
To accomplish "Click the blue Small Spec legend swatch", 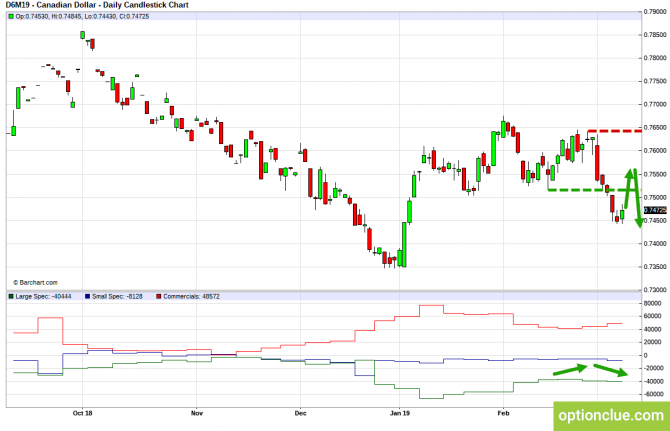I will click(88, 296).
